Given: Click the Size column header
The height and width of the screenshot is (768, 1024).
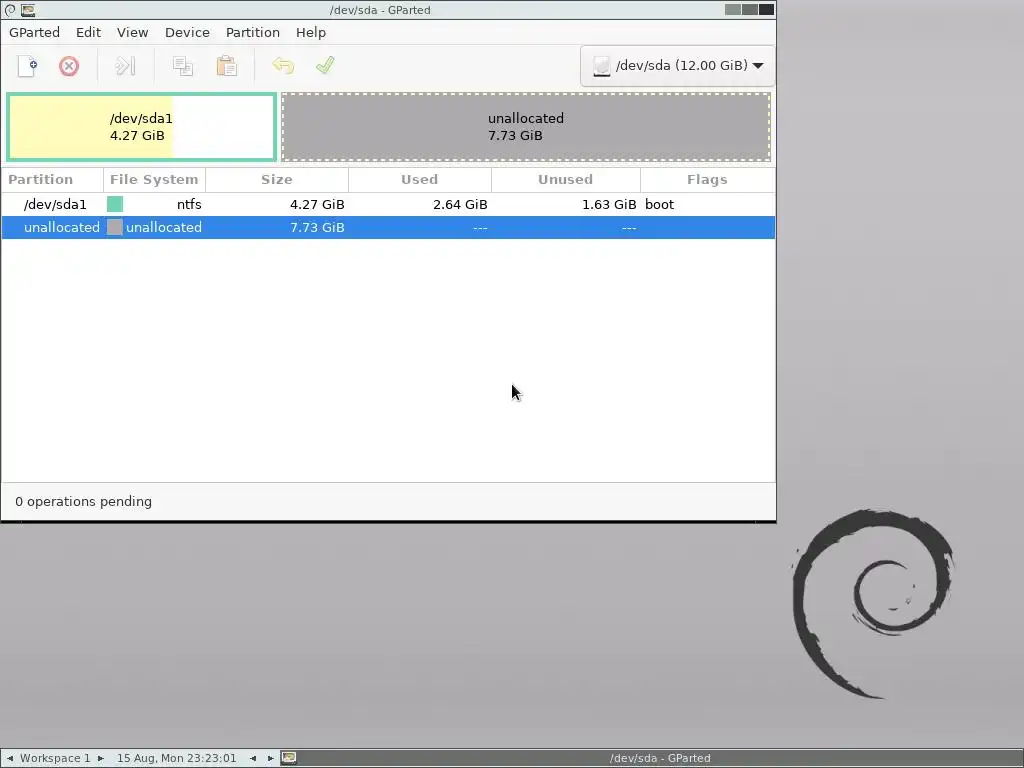Looking at the screenshot, I should [277, 180].
